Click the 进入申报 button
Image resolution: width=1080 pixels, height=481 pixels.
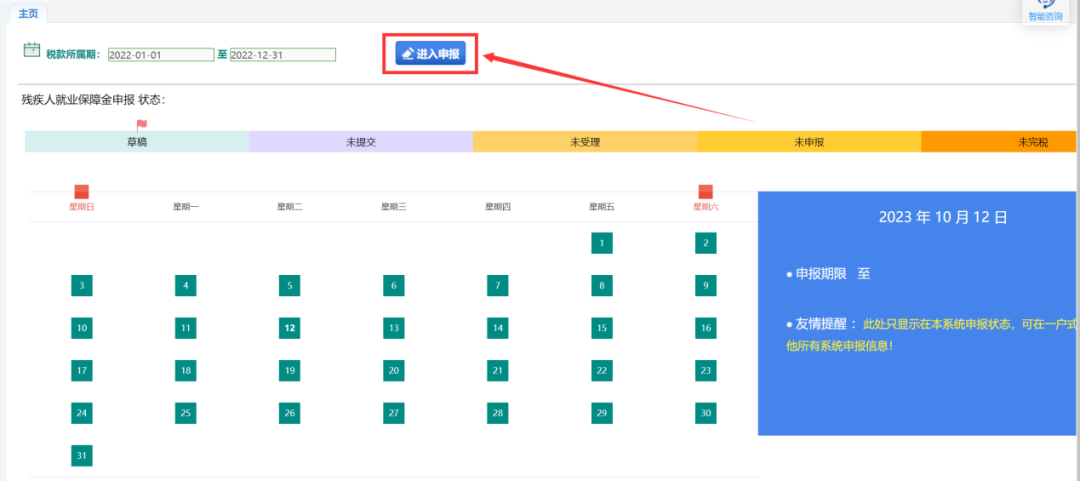tap(430, 54)
